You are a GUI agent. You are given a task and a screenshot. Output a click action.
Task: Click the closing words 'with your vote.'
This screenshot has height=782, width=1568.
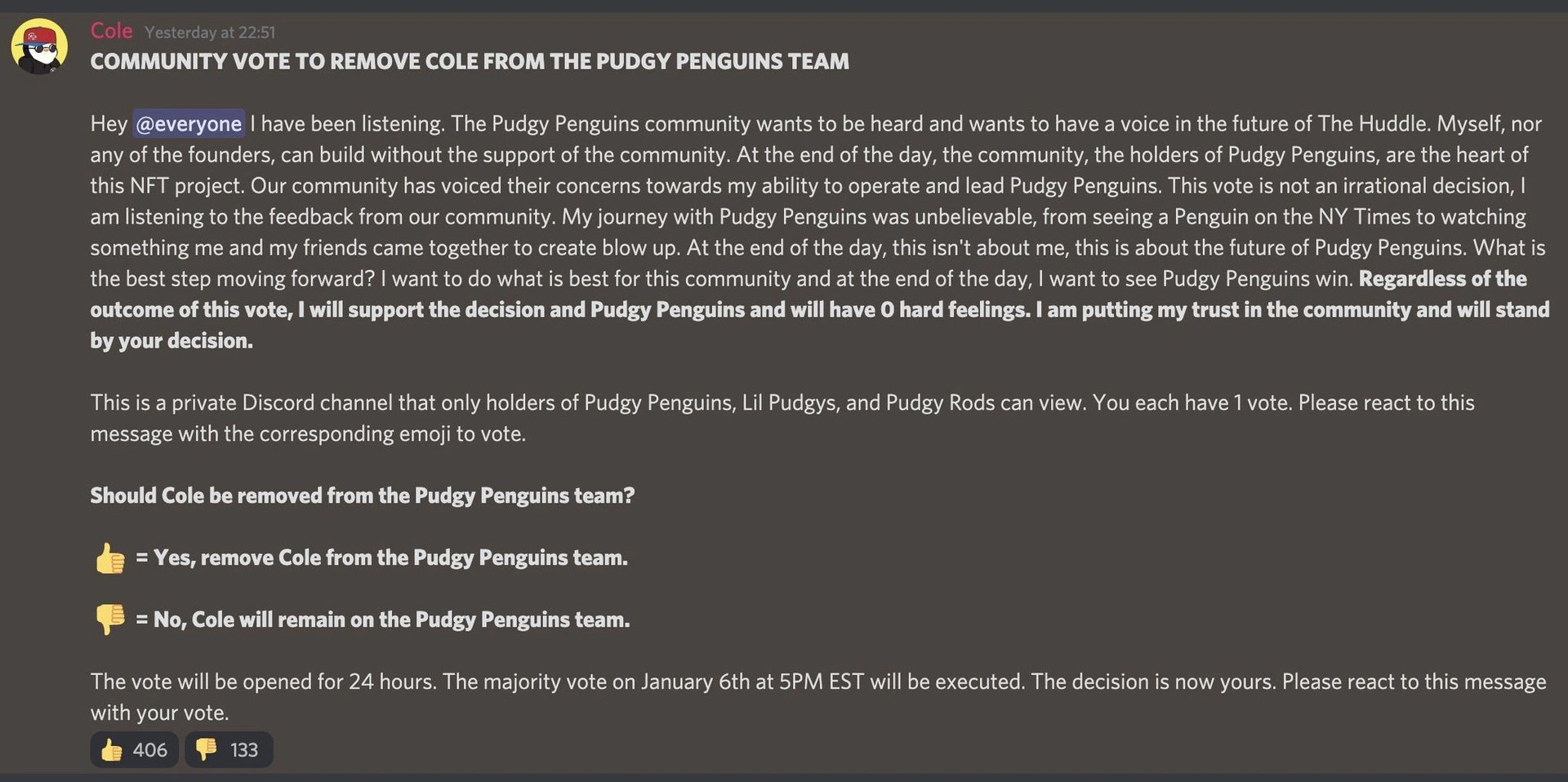[159, 713]
